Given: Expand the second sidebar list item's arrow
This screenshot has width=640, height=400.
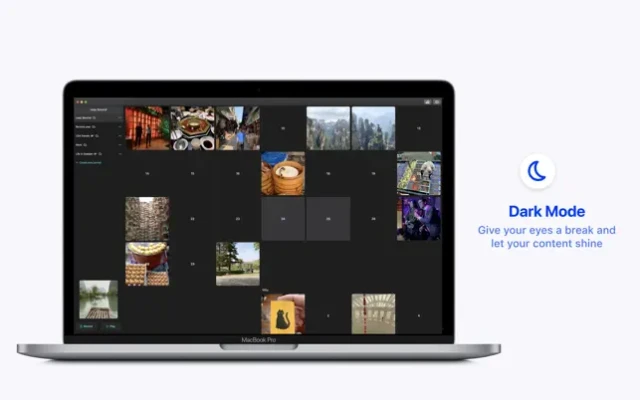Looking at the screenshot, I should point(119,127).
